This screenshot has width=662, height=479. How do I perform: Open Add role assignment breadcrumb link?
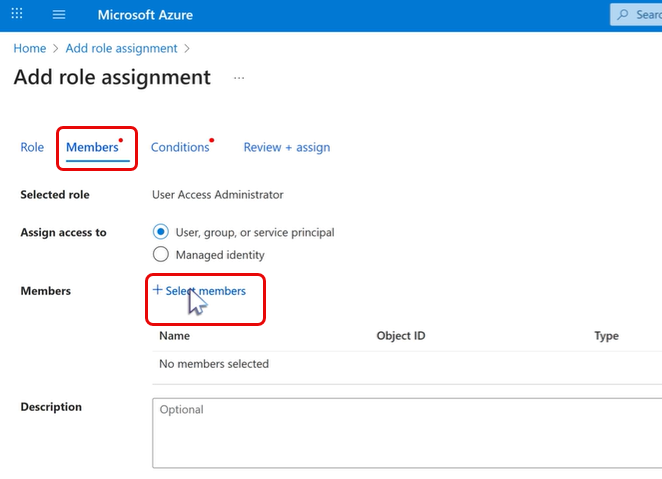coord(122,49)
